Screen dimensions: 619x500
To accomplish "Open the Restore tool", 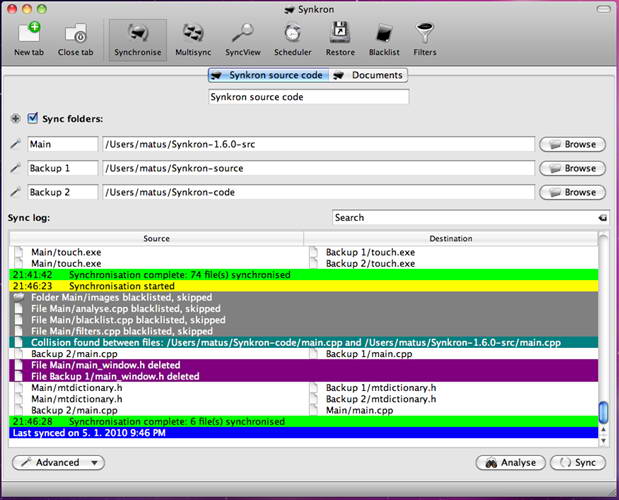I will (x=340, y=38).
